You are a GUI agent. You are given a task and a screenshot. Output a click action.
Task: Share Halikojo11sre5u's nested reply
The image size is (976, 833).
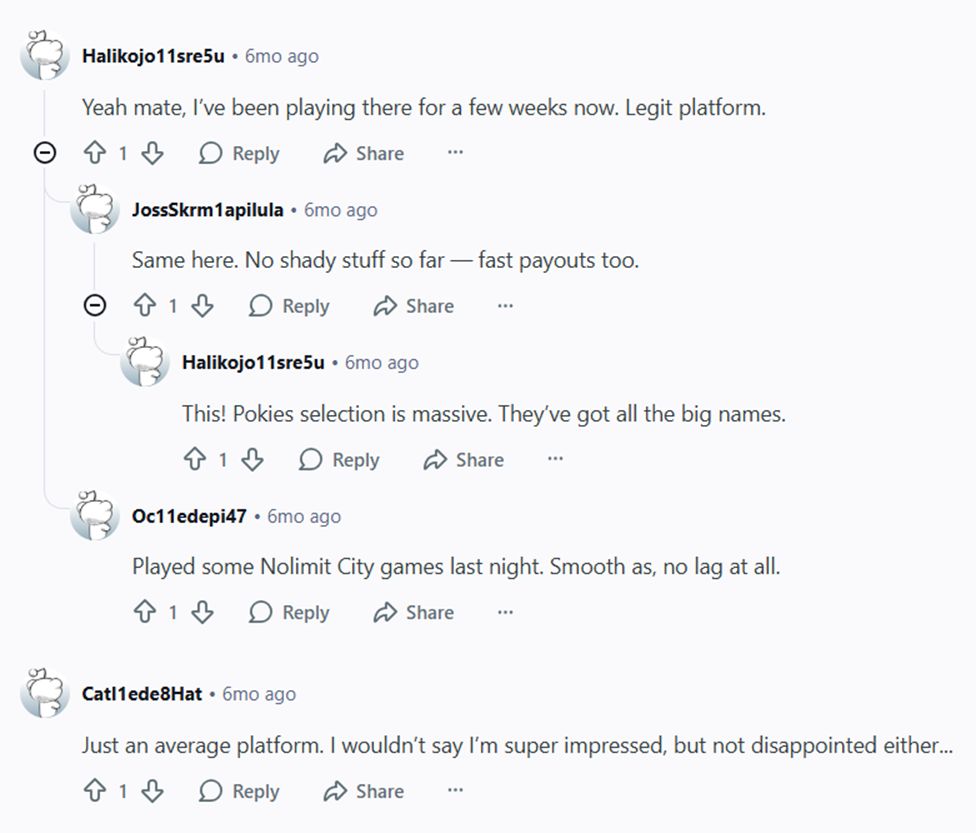pos(463,460)
